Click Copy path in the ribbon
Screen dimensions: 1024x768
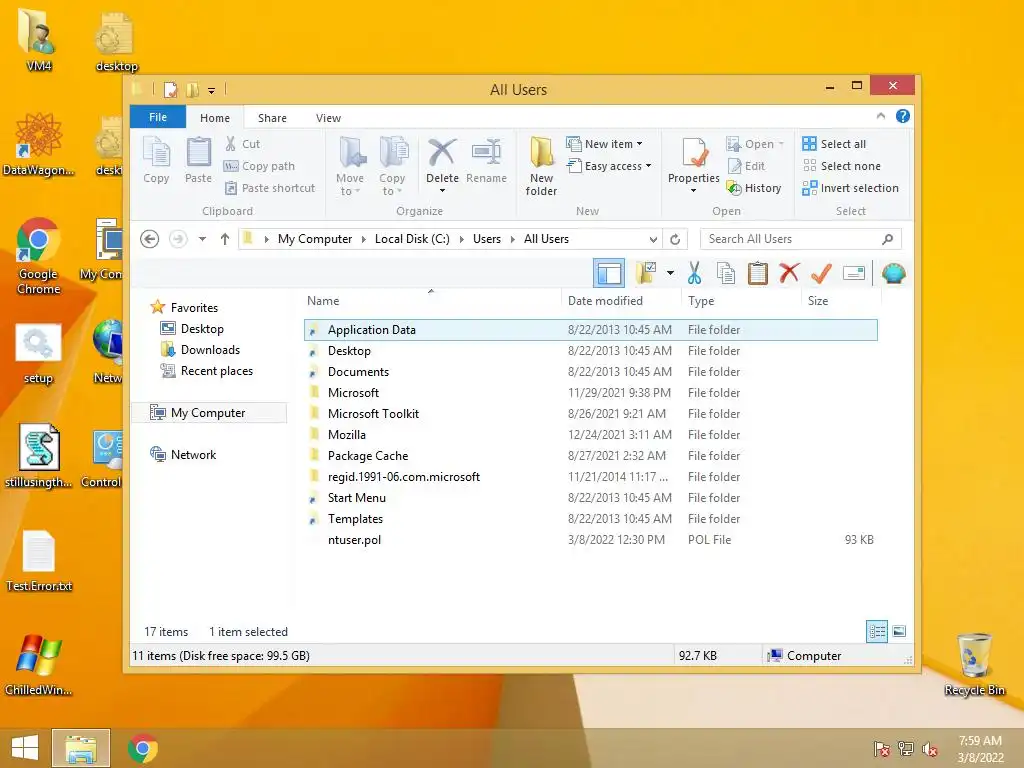(x=259, y=166)
